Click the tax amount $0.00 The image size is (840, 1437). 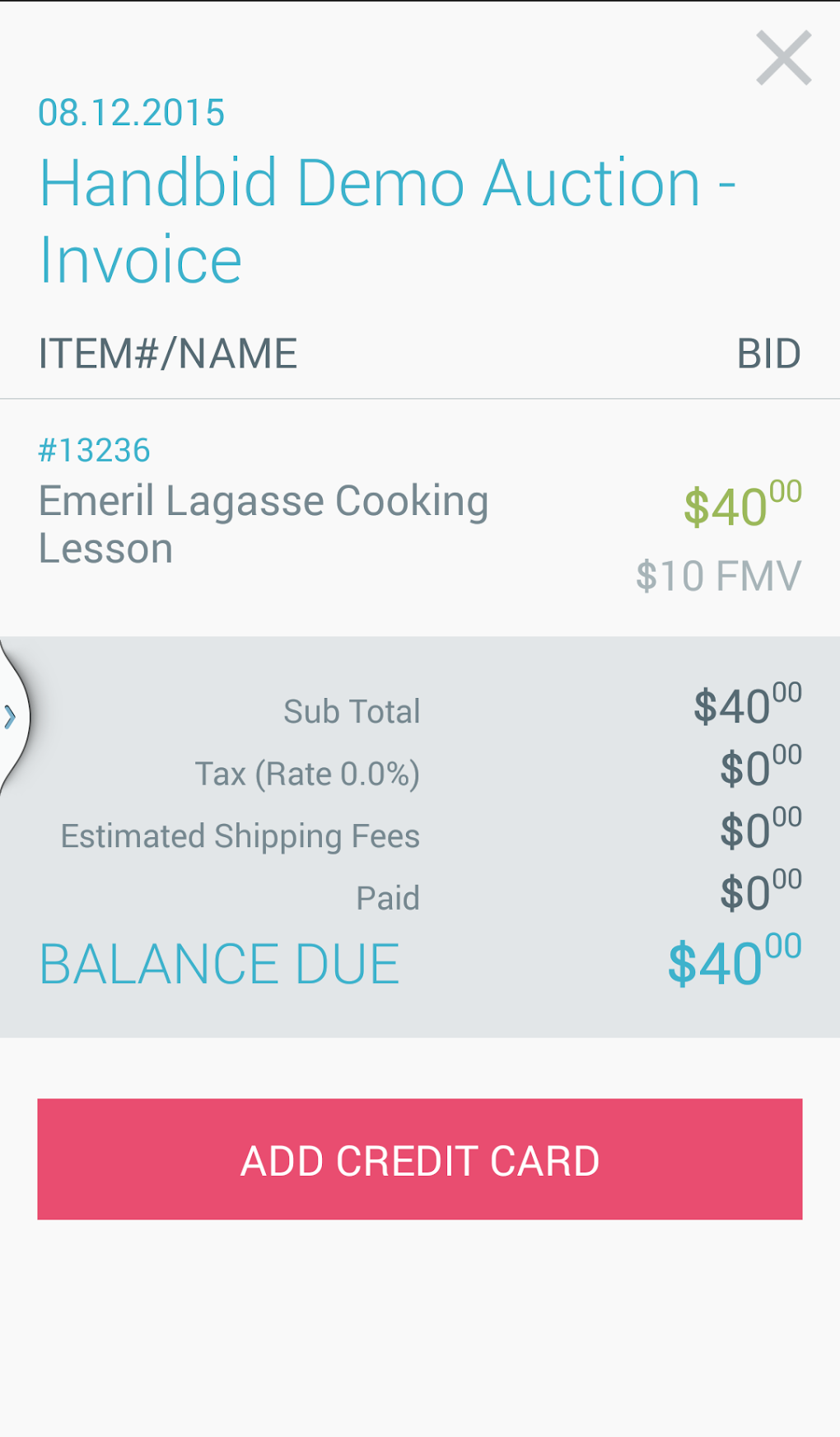(760, 767)
